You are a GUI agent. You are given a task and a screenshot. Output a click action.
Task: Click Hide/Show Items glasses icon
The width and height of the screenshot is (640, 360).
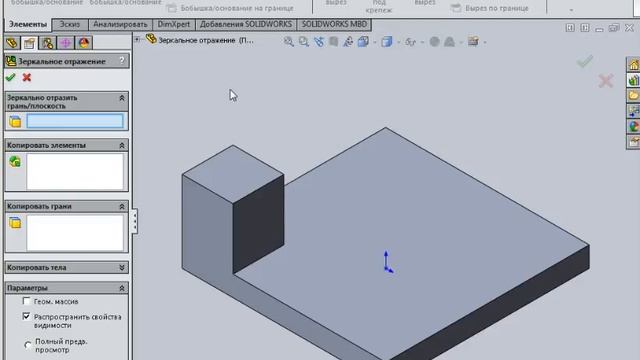coord(410,42)
